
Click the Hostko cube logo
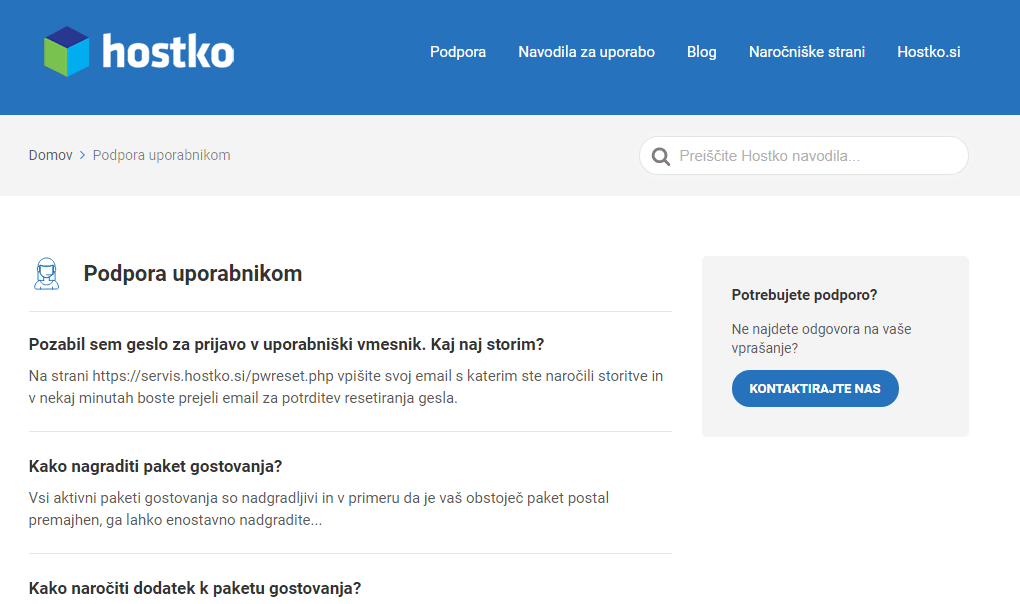(x=66, y=51)
